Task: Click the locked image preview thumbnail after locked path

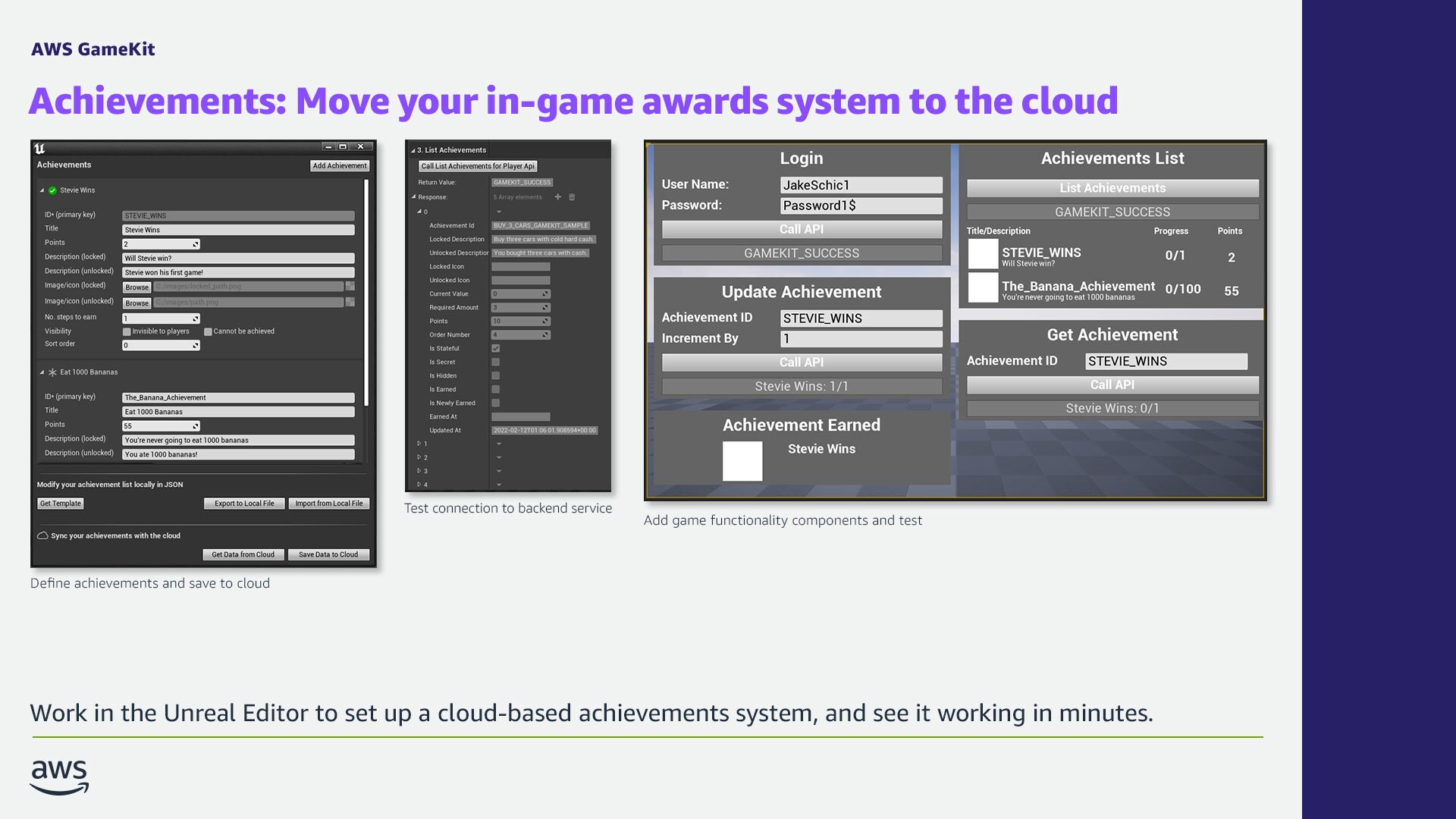Action: pos(350,286)
